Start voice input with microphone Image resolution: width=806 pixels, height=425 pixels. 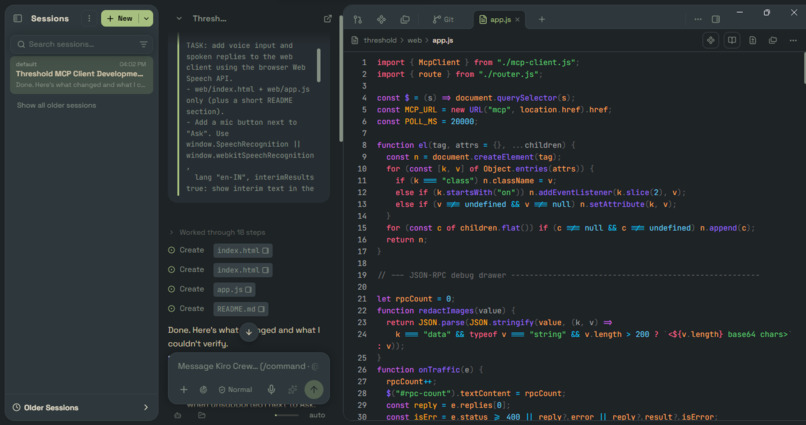coord(271,390)
